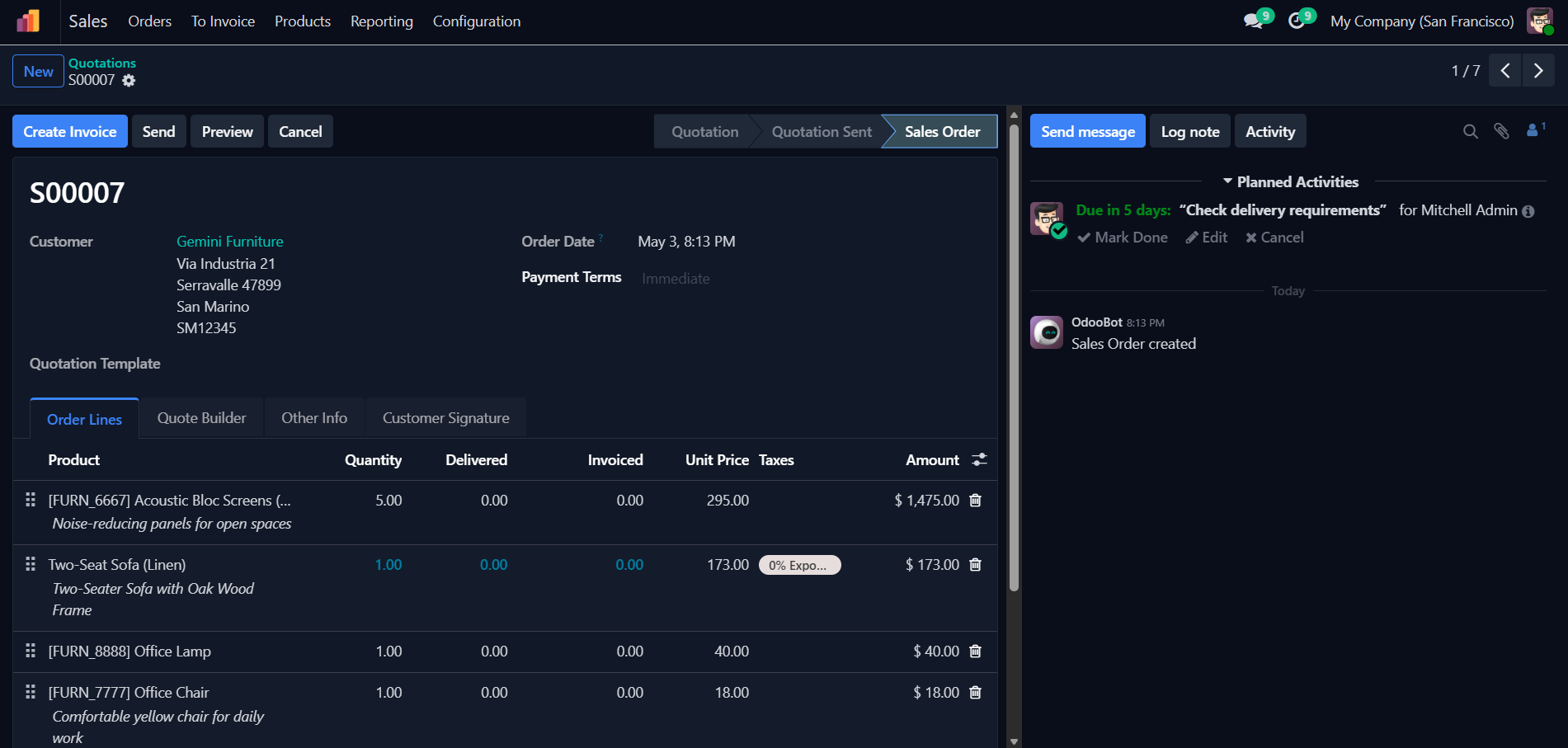The image size is (1568, 748).
Task: Select the Quotation Sent status stage
Action: [822, 131]
